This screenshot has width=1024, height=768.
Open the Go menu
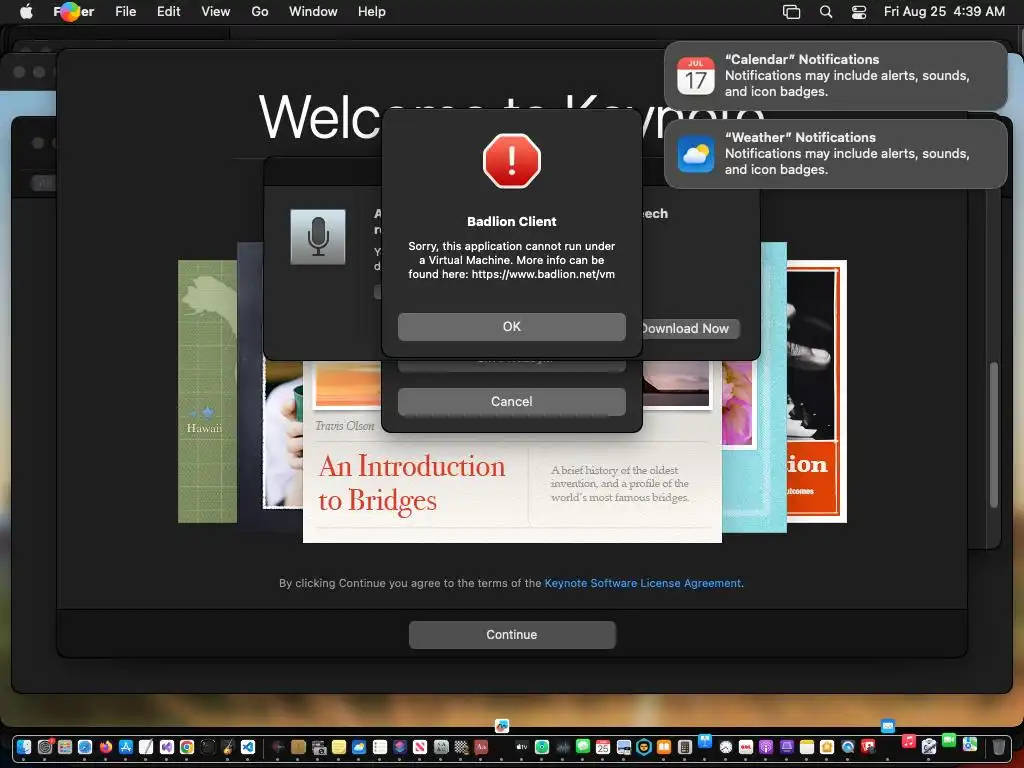pos(260,12)
